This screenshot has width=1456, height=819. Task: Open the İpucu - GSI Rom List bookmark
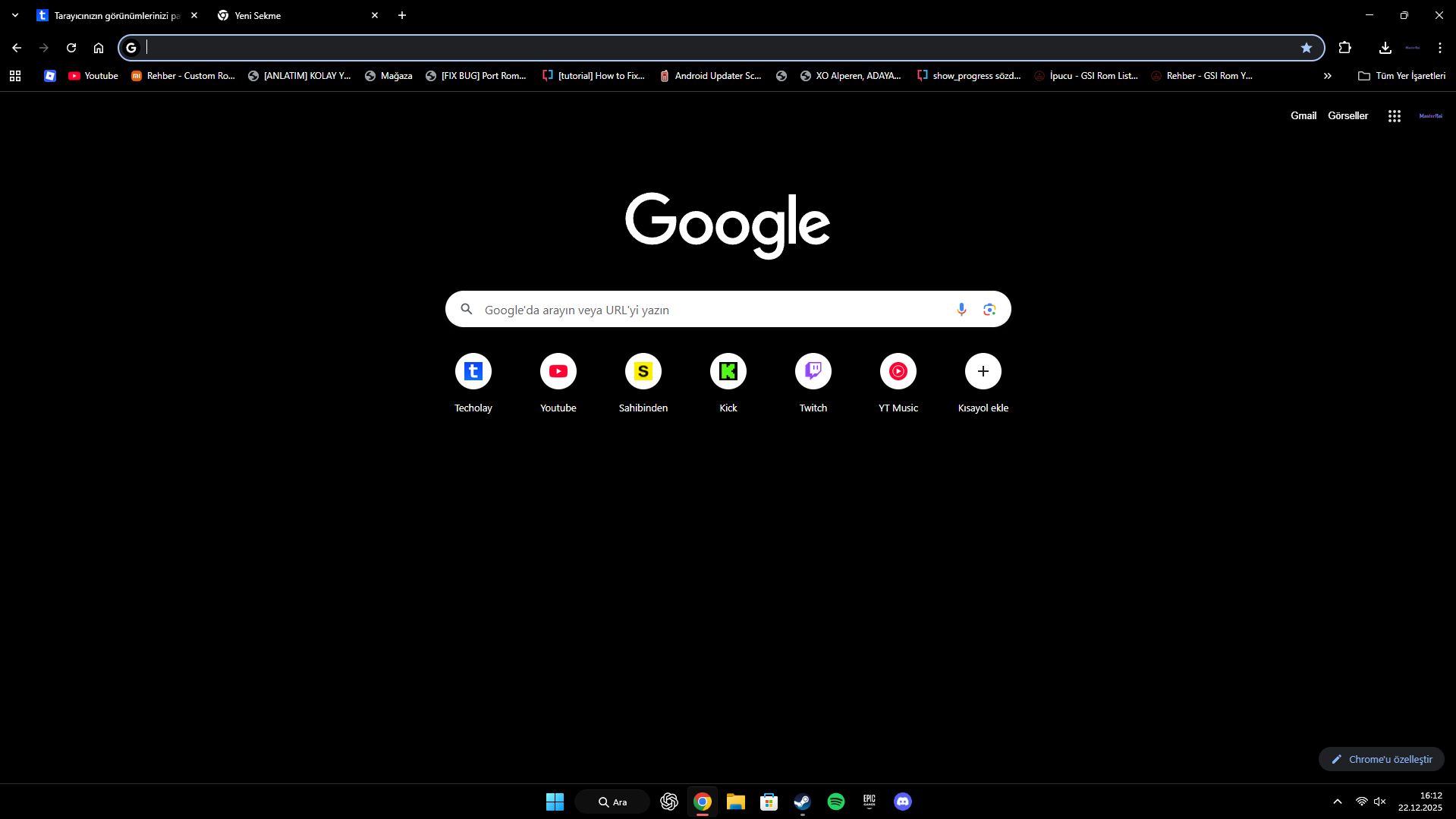[x=1086, y=76]
